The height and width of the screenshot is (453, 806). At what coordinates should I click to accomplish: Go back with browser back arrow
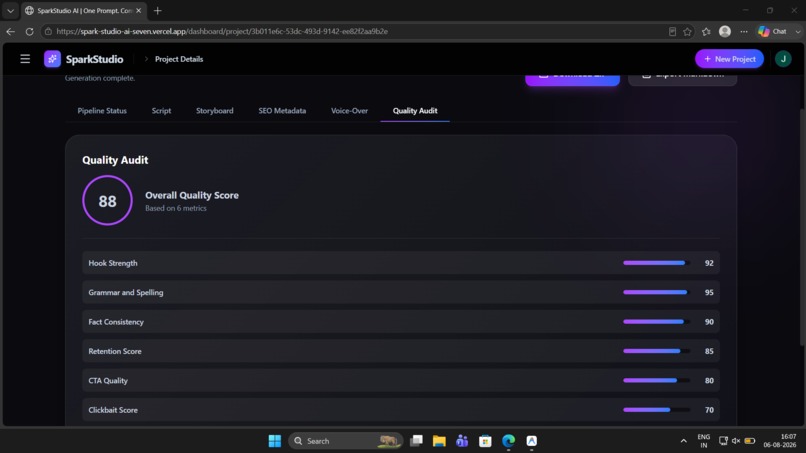pos(10,31)
